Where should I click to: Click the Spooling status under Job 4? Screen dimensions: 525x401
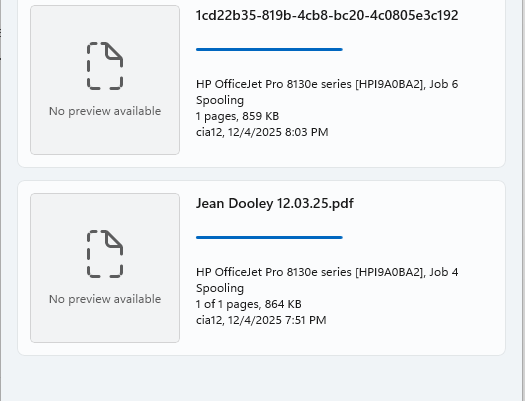pos(220,288)
